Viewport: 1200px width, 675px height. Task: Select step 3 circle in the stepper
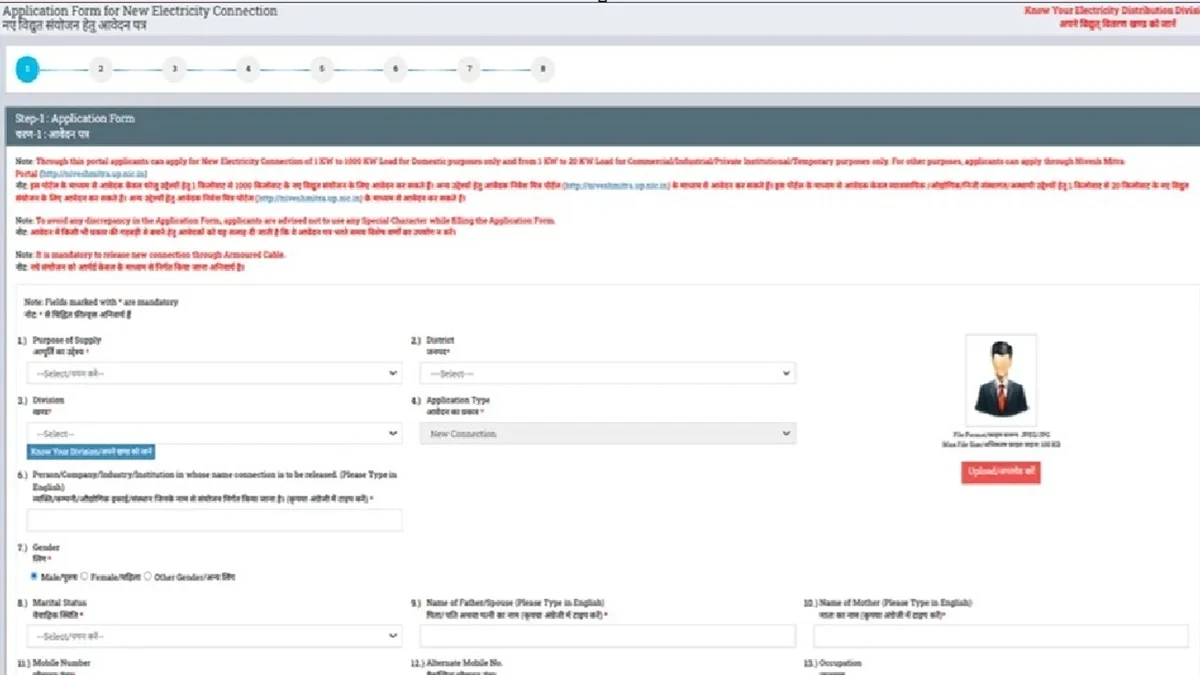point(173,69)
